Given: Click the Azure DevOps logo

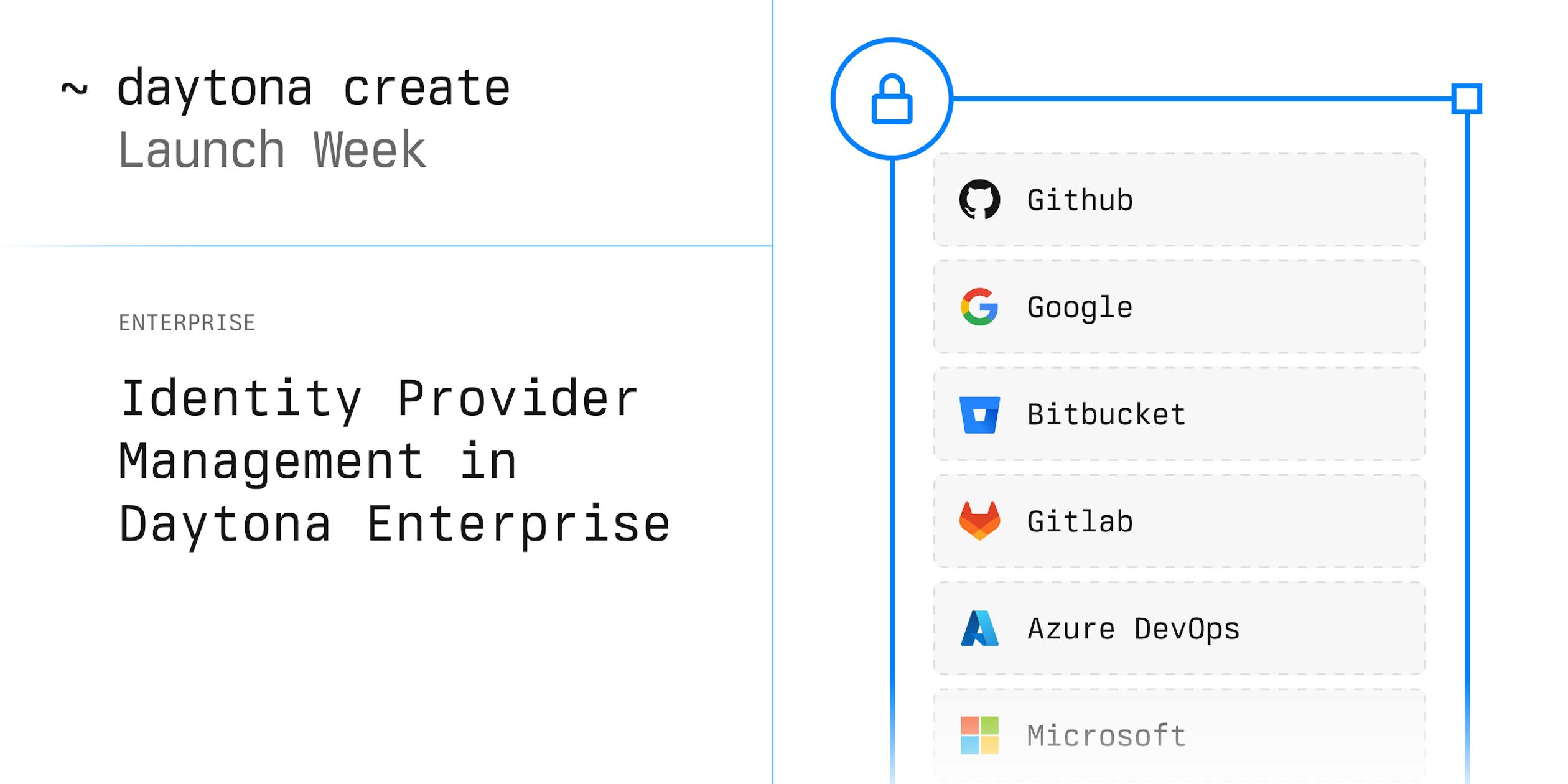Looking at the screenshot, I should click(x=979, y=628).
